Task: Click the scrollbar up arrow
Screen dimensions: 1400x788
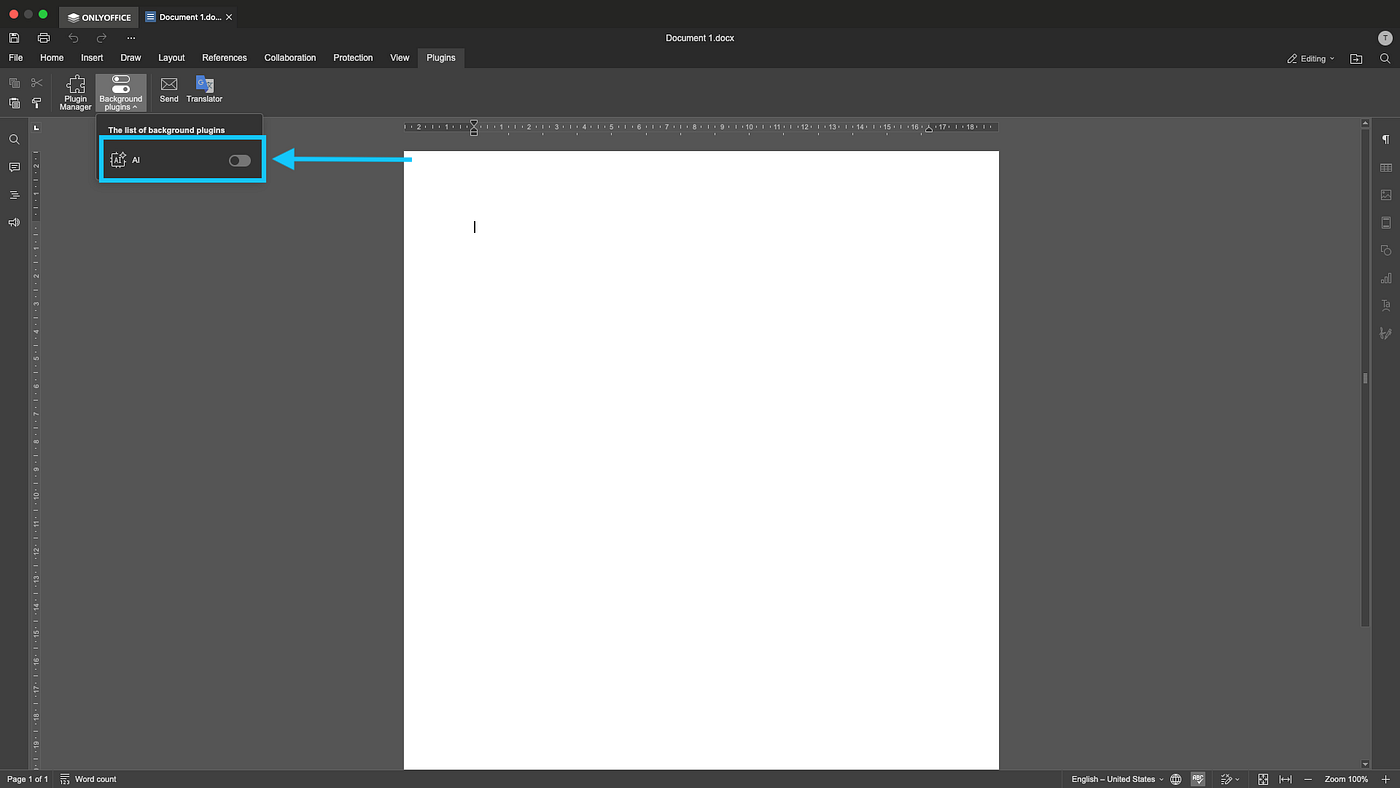Action: click(x=1365, y=123)
